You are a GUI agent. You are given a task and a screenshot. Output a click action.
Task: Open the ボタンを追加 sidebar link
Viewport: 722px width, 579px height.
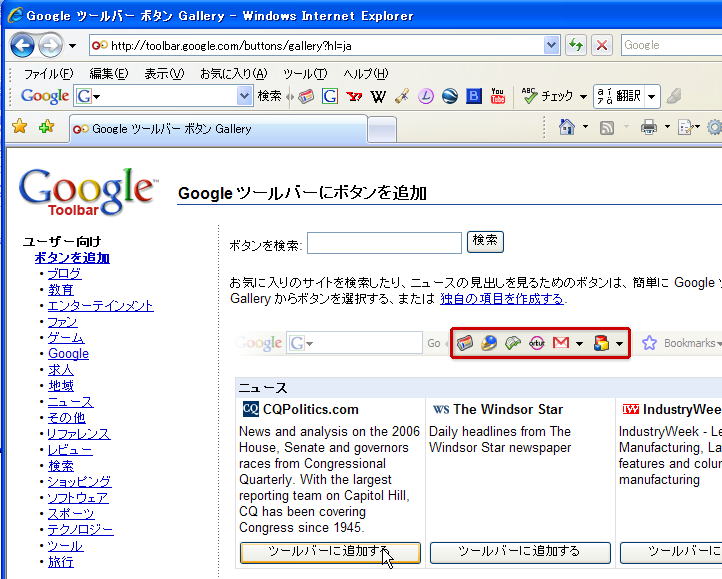pos(72,257)
